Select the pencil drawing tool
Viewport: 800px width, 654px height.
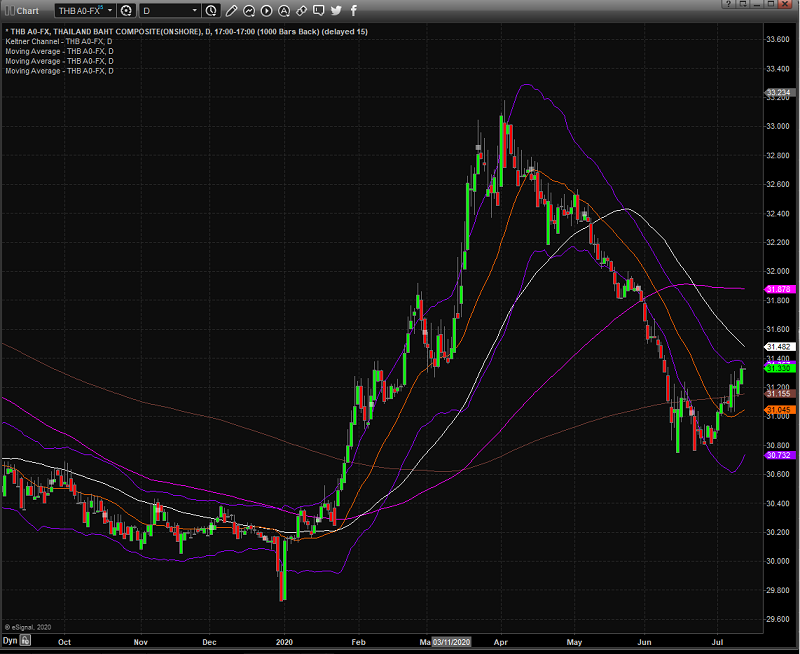click(231, 10)
